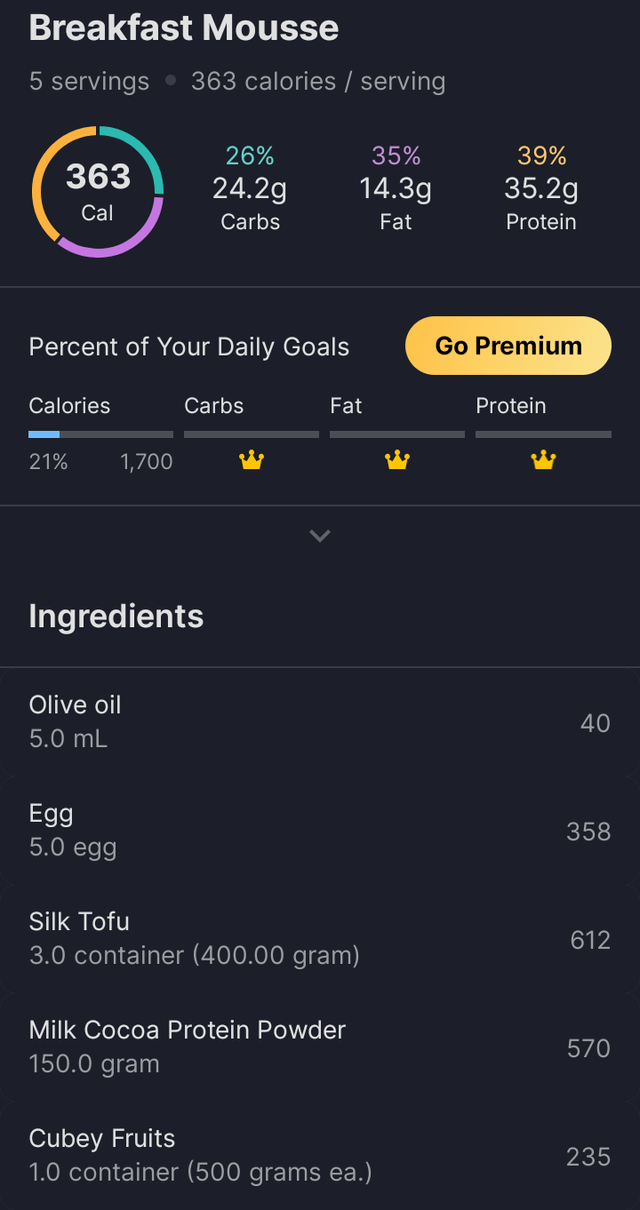Viewport: 640px width, 1210px height.
Task: Click the 39% Protein macro stat
Action: pos(542,188)
